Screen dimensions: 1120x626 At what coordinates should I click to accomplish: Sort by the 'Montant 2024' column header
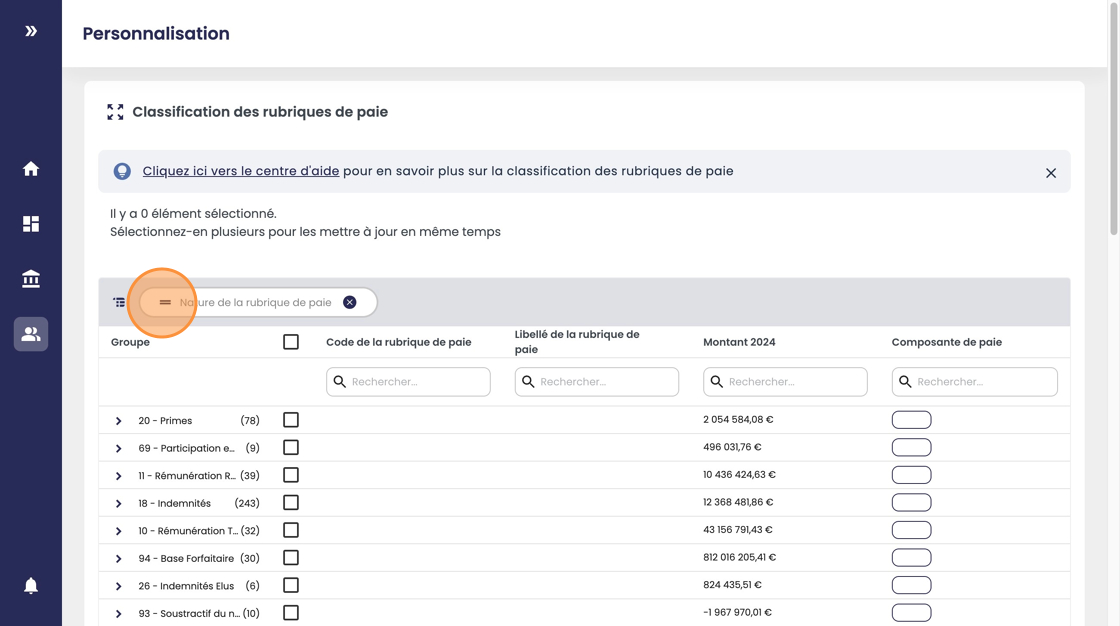click(x=739, y=342)
